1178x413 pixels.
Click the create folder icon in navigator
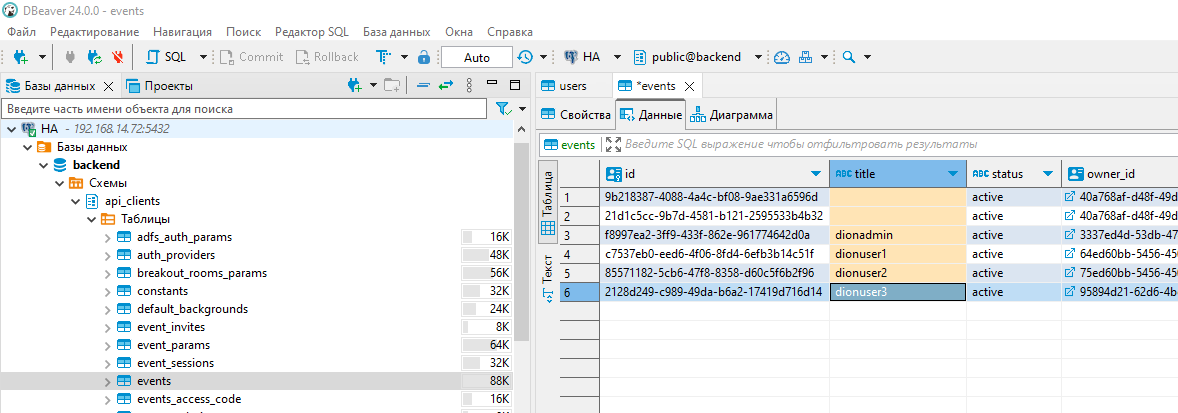click(x=392, y=86)
